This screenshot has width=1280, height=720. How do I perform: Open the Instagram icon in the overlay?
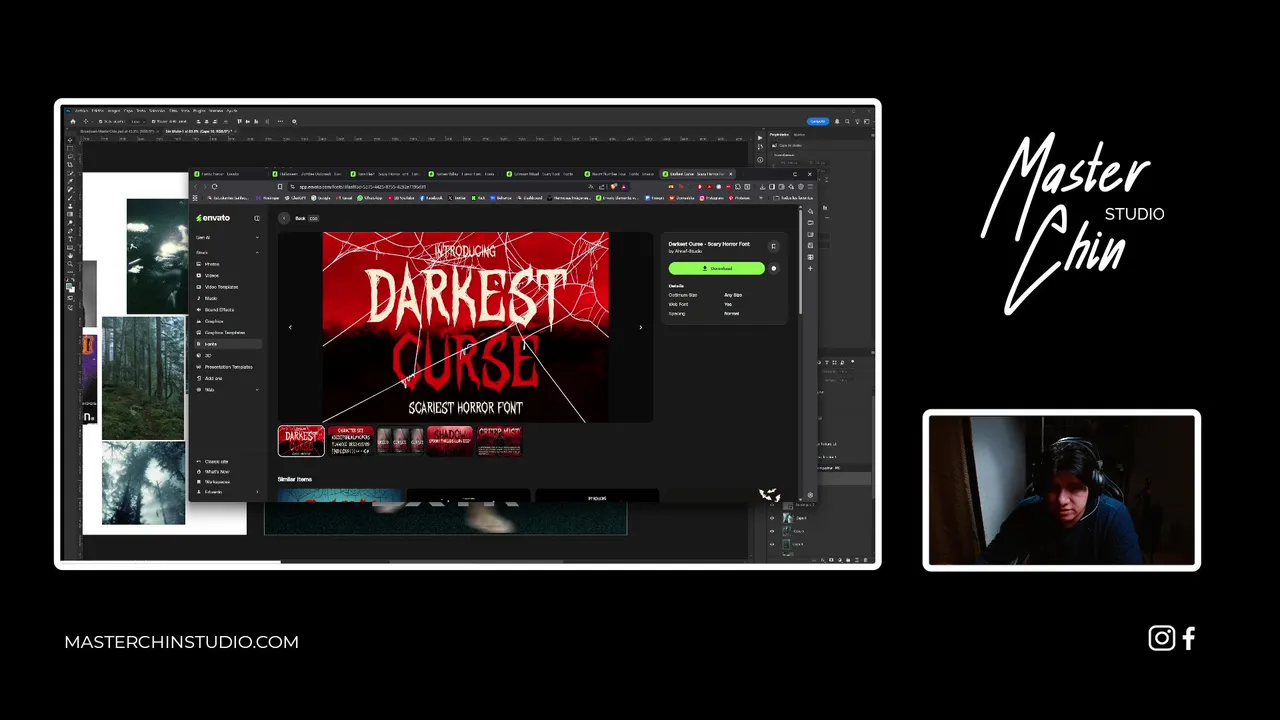tap(1161, 638)
